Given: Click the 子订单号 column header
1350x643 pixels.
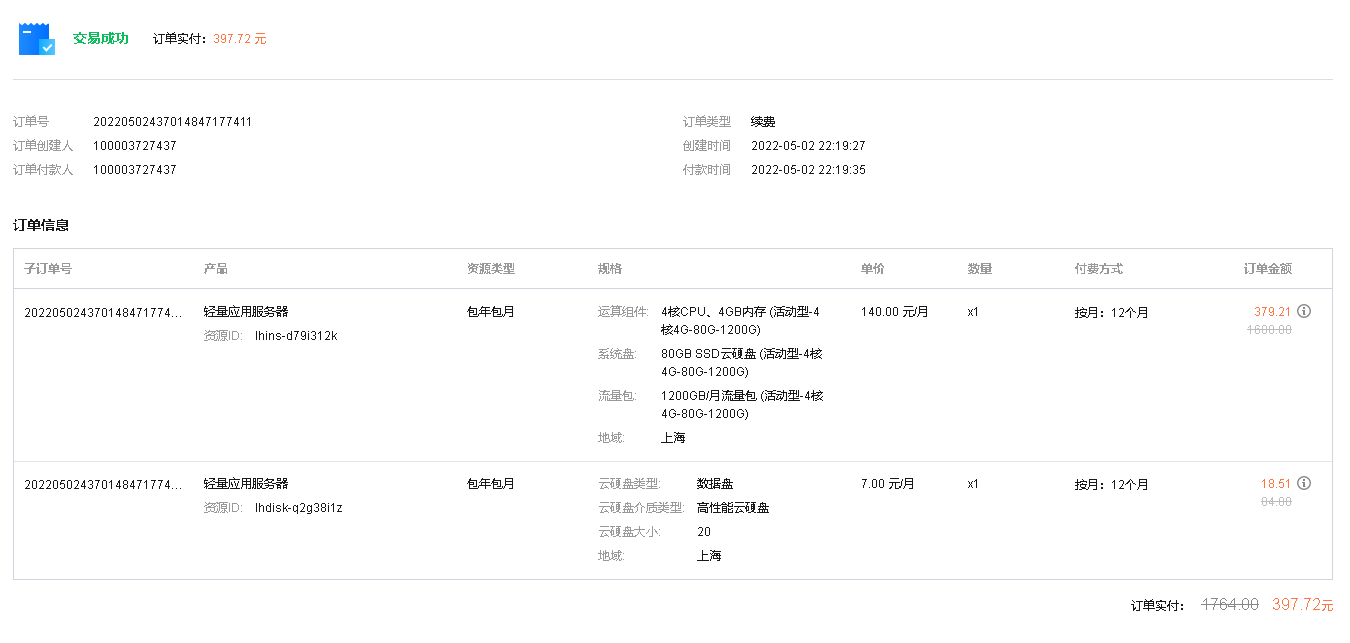Looking at the screenshot, I should point(48,269).
